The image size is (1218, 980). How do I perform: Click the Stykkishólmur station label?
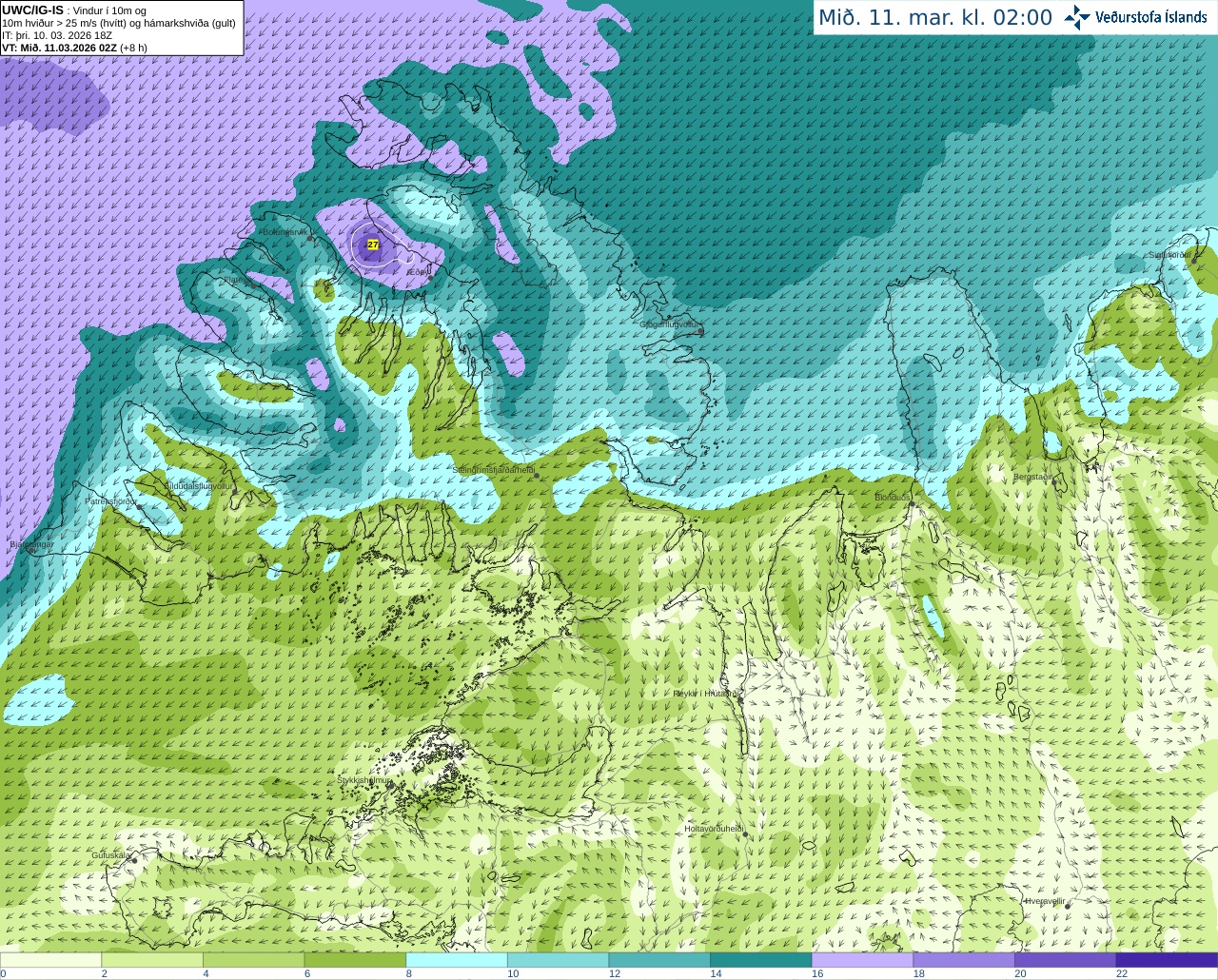364,780
